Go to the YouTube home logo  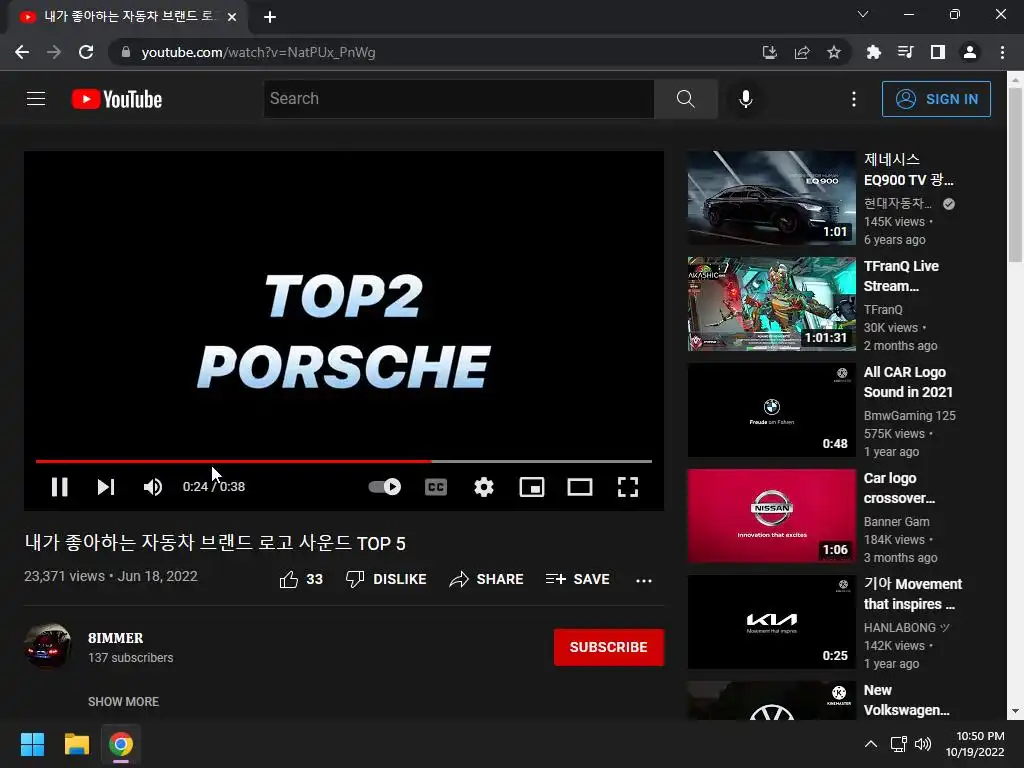[117, 99]
